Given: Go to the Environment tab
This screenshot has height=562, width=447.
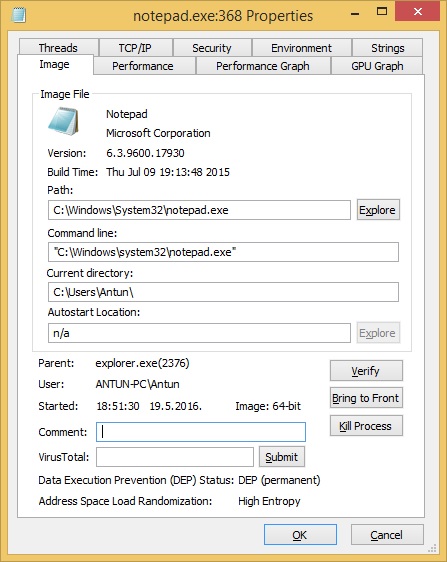Looking at the screenshot, I should pos(301,48).
